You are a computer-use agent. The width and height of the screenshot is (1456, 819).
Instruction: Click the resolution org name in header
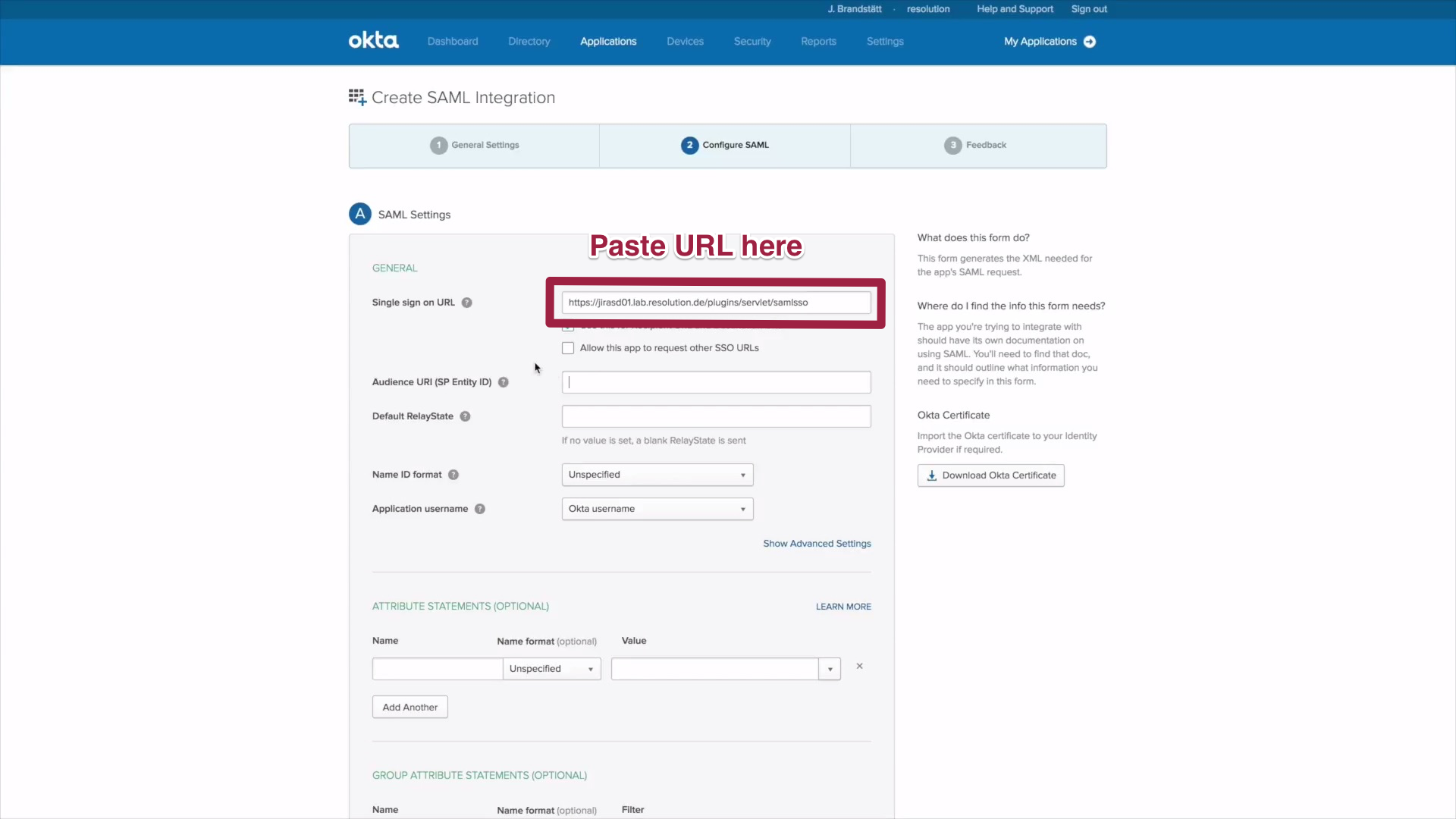928,9
